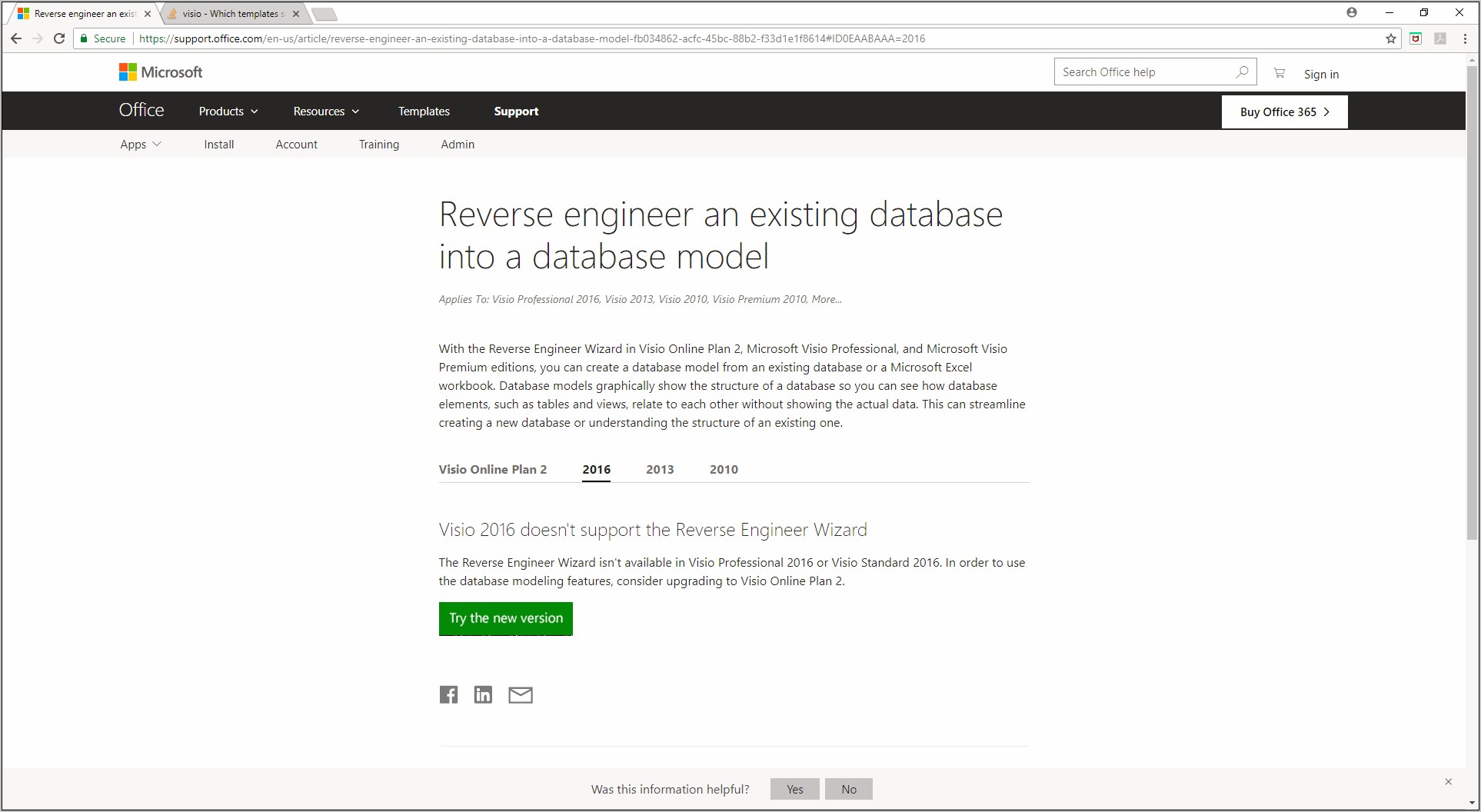Switch to Visio Online Plan 2 tab
The image size is (1481, 812).
coord(493,469)
